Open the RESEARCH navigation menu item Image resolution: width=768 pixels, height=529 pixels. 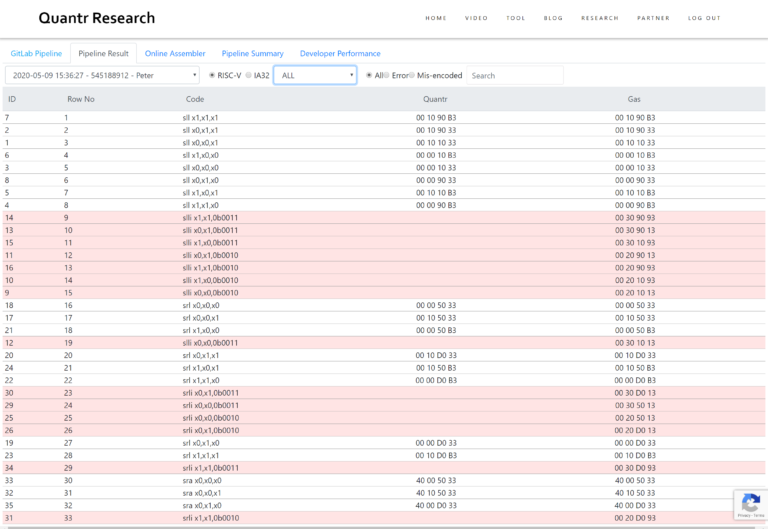click(x=600, y=18)
